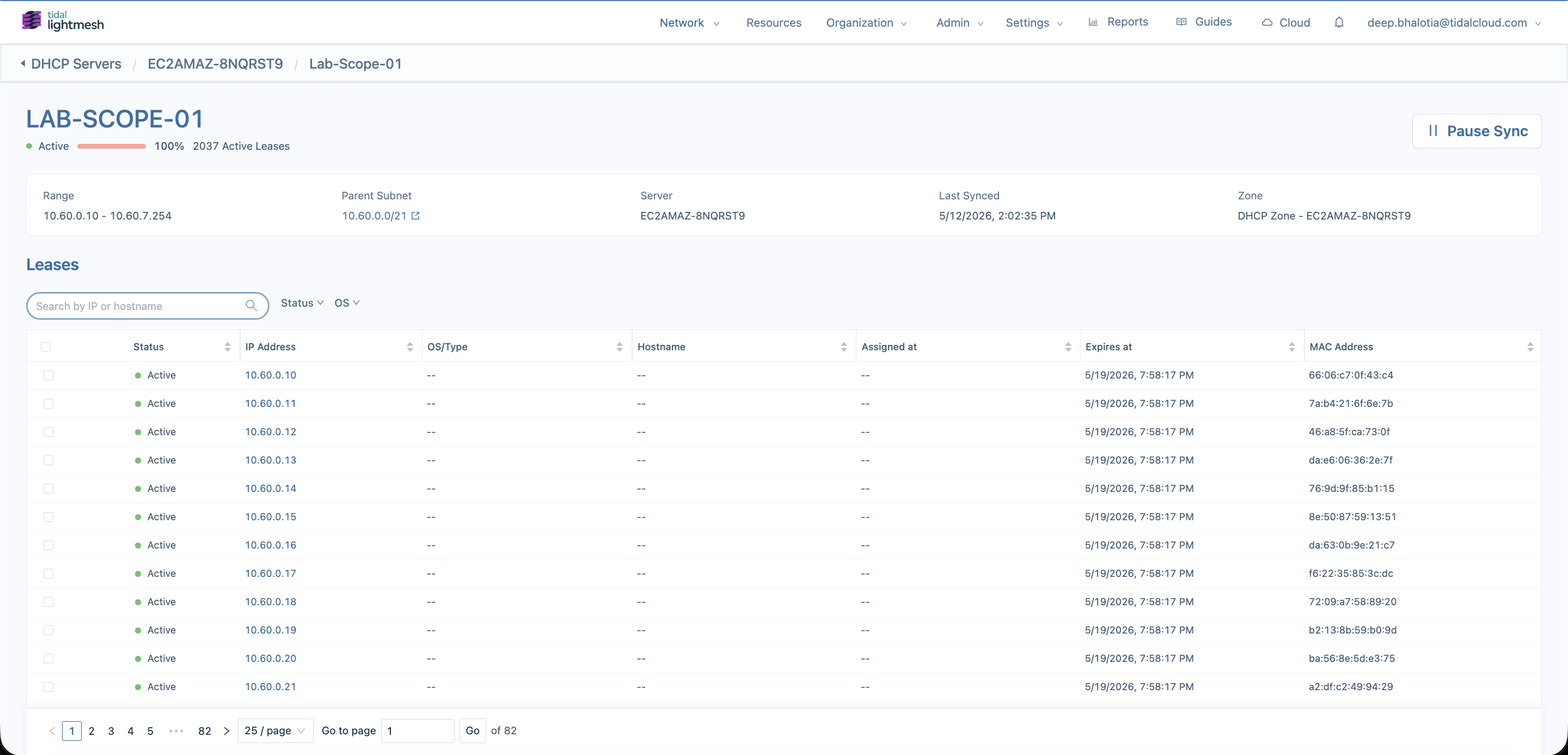This screenshot has width=1568, height=755.
Task: Check the lease row for 10.60.0.12
Action: [x=48, y=431]
